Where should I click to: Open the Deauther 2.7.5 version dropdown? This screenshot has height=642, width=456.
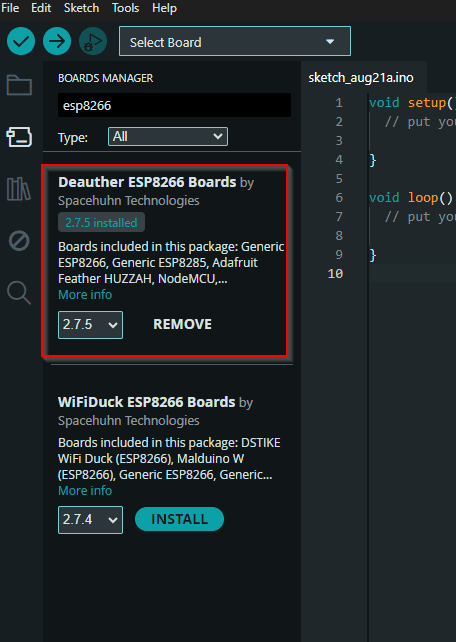(x=90, y=325)
